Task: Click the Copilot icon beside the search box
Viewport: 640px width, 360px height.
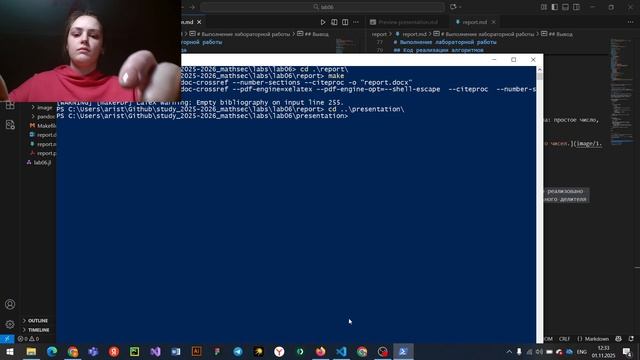Action: pyautogui.click(x=453, y=7)
